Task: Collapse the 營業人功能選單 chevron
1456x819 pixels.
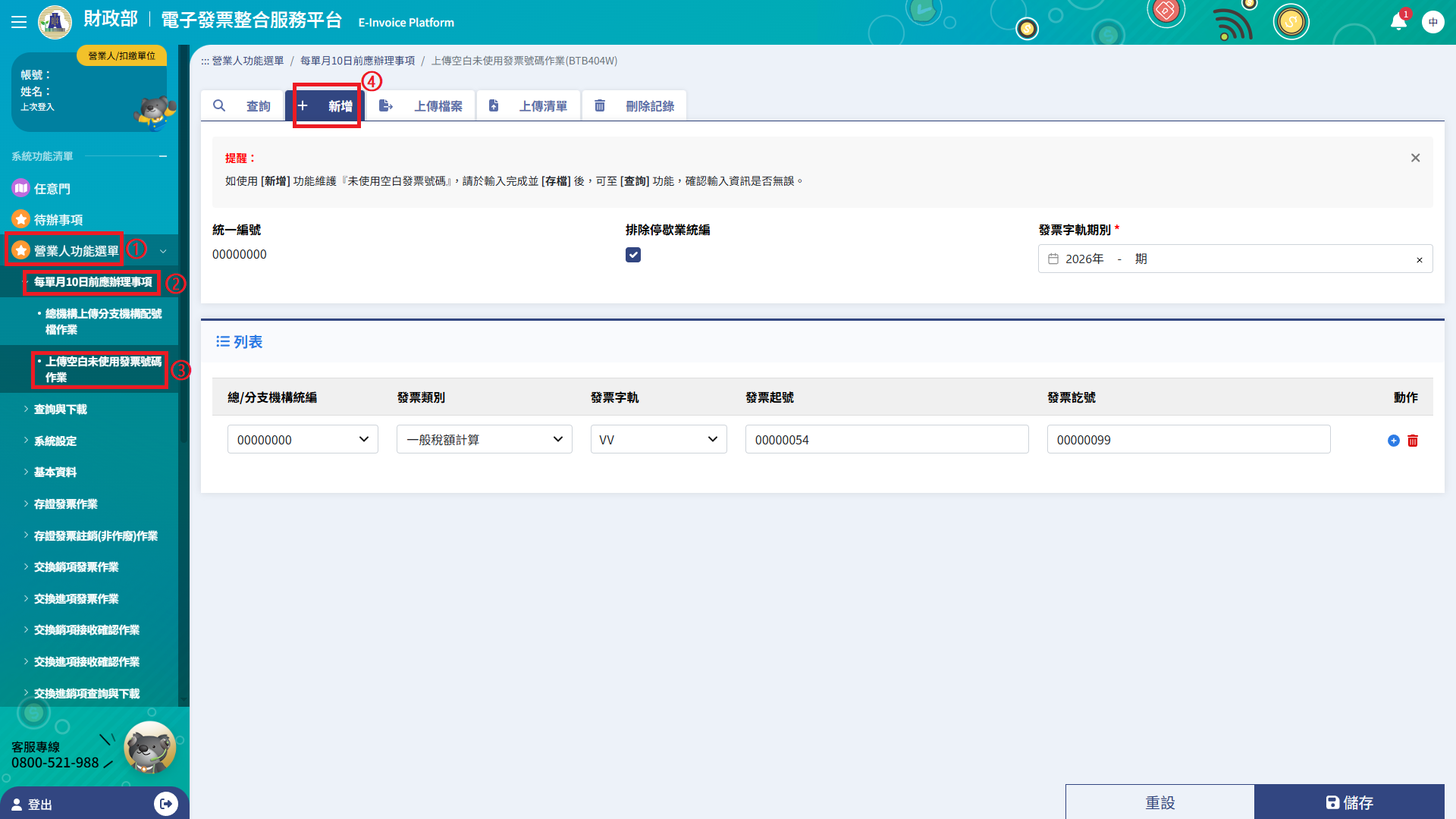Action: 163,251
